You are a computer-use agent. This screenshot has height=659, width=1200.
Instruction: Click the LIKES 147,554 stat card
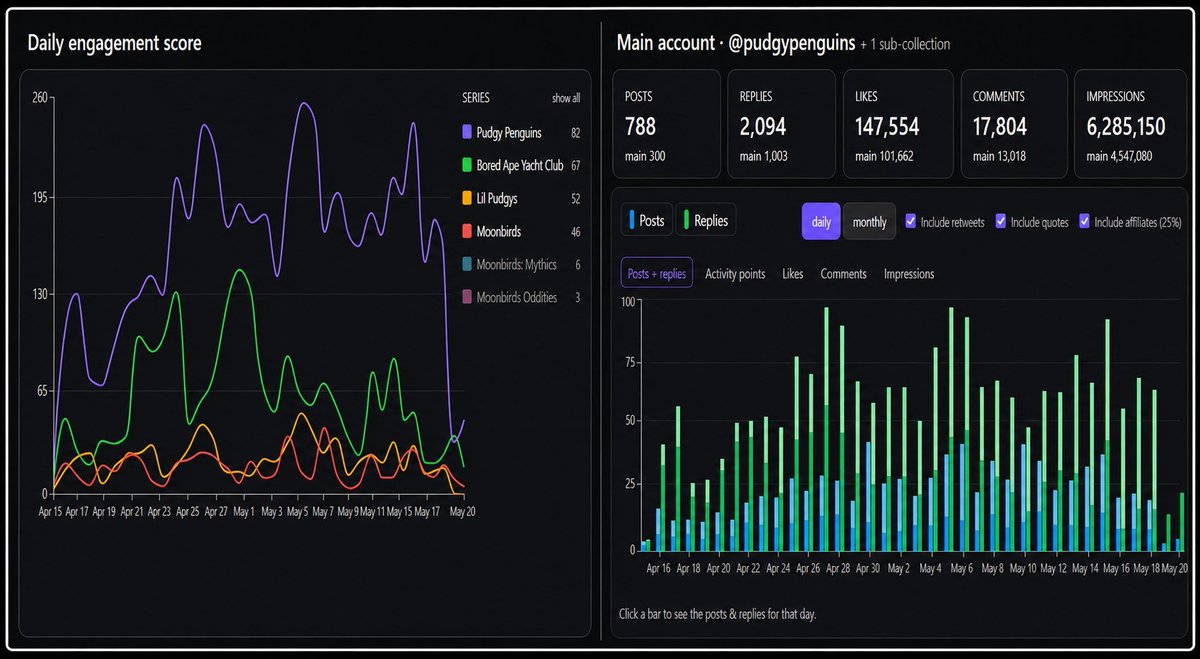[898, 124]
